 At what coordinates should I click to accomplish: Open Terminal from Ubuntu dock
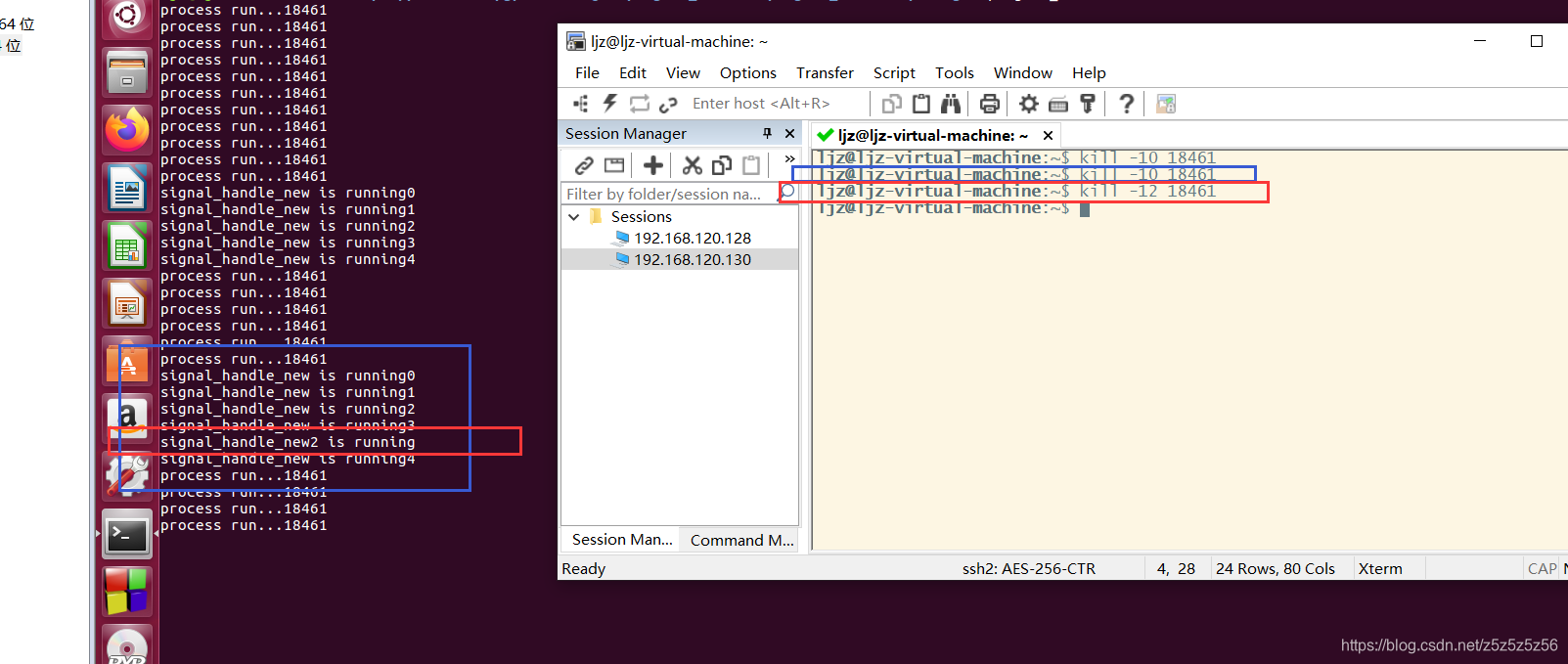click(127, 534)
